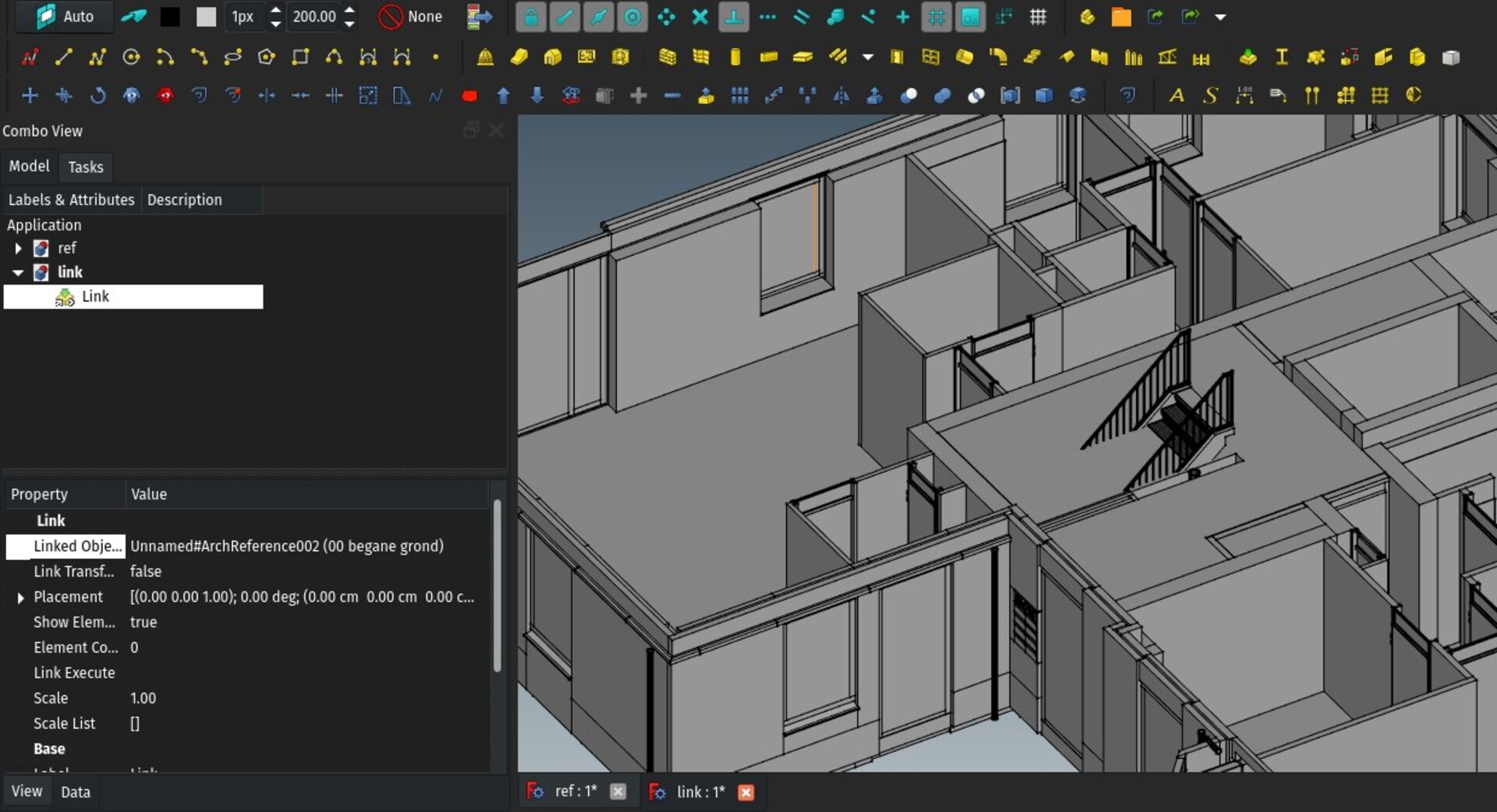Click the Downgrade down-arrow icon
Screen dimensions: 1497x812
[x=537, y=95]
